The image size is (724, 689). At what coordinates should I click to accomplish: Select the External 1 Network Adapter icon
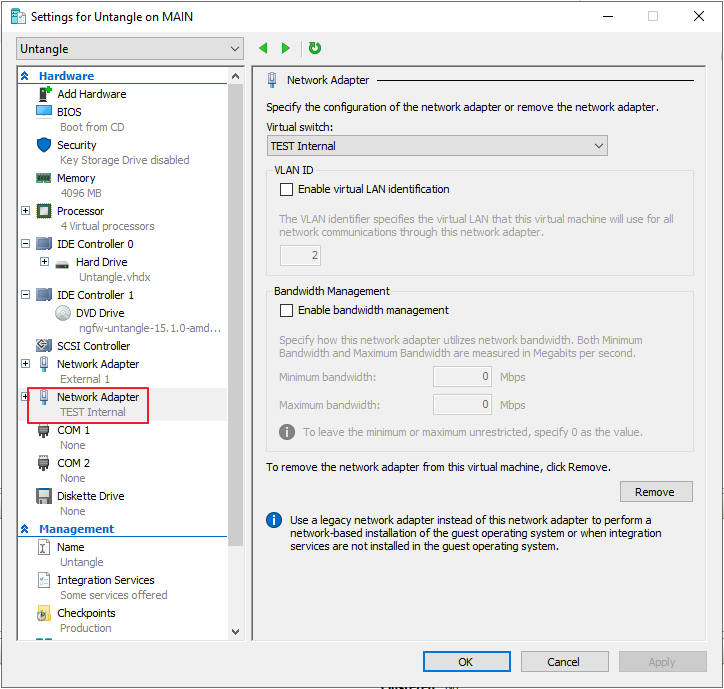[44, 364]
